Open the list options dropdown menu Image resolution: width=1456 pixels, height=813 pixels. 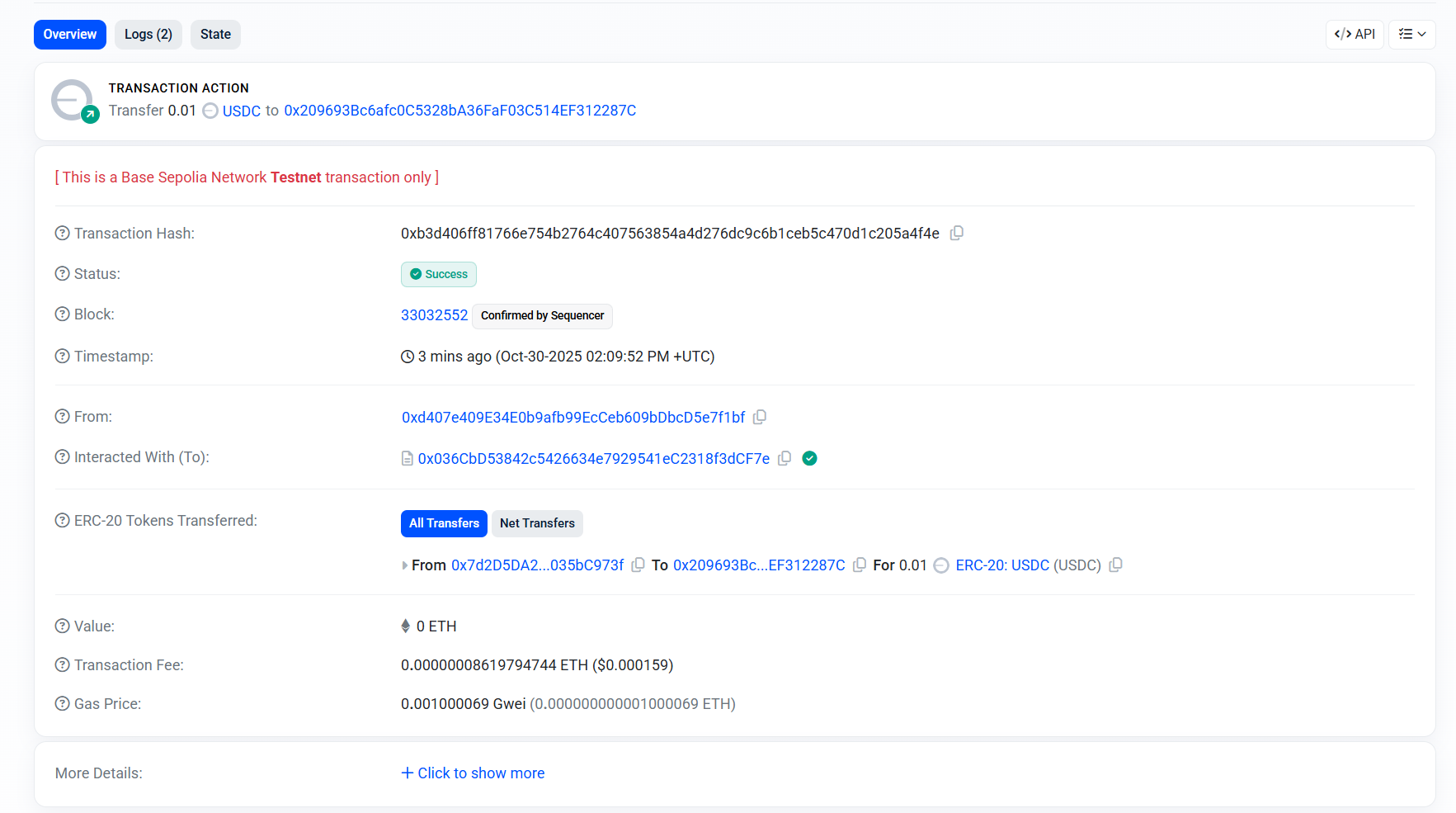pyautogui.click(x=1411, y=35)
